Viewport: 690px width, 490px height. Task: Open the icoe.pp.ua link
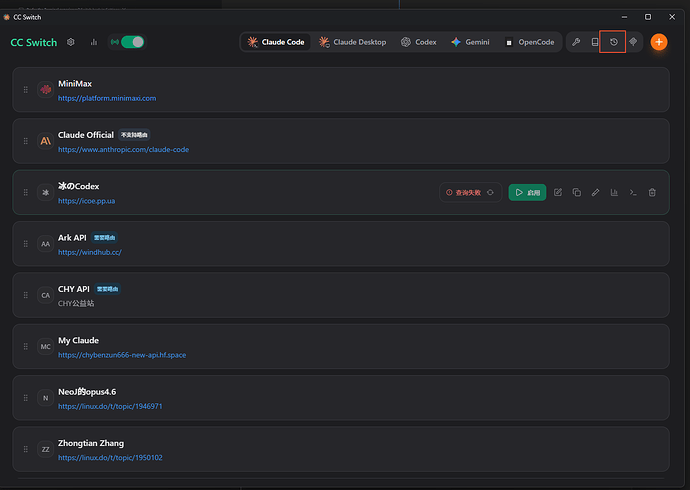click(x=87, y=201)
